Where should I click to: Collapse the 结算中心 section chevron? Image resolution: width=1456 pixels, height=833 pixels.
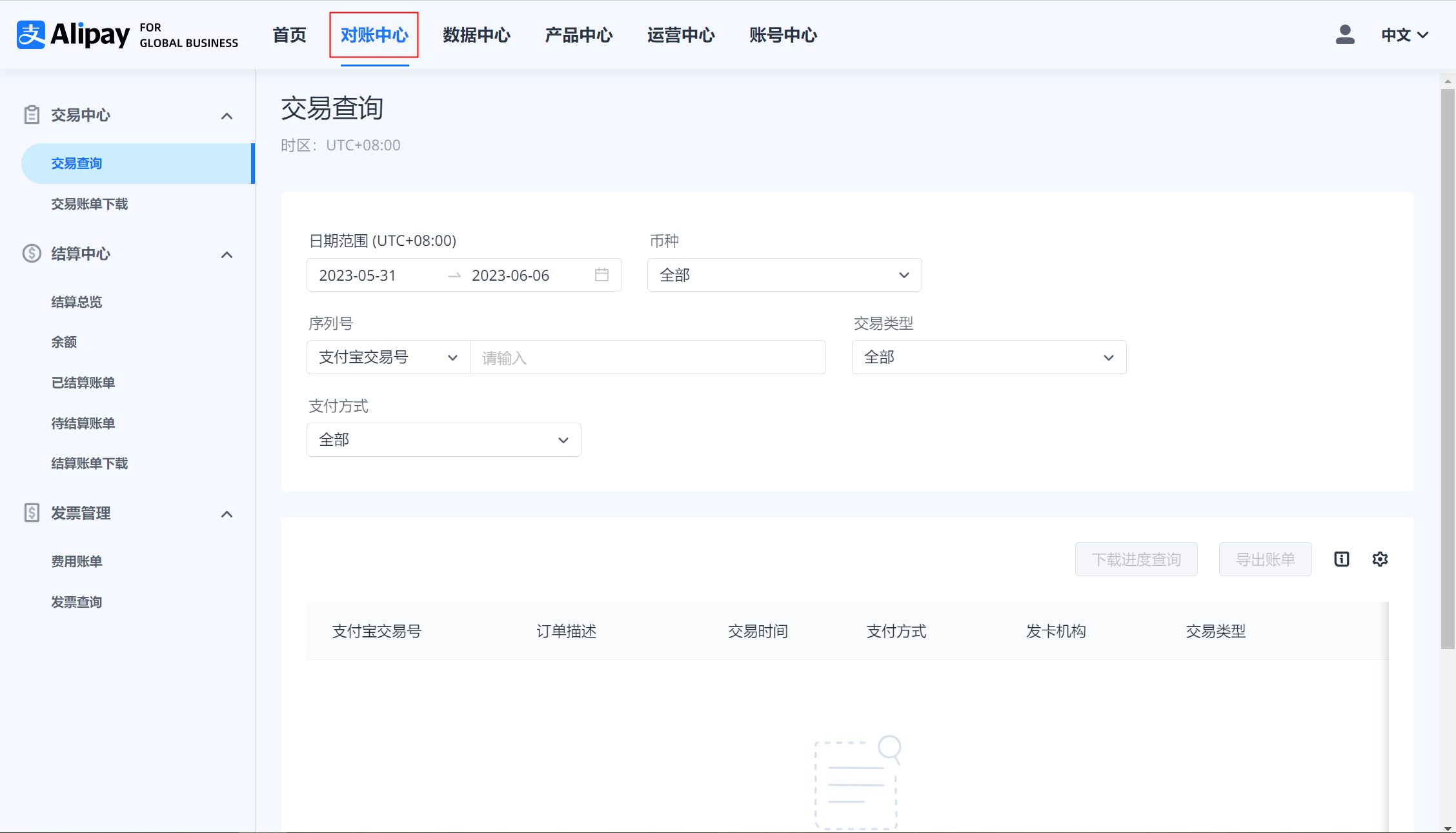point(227,255)
